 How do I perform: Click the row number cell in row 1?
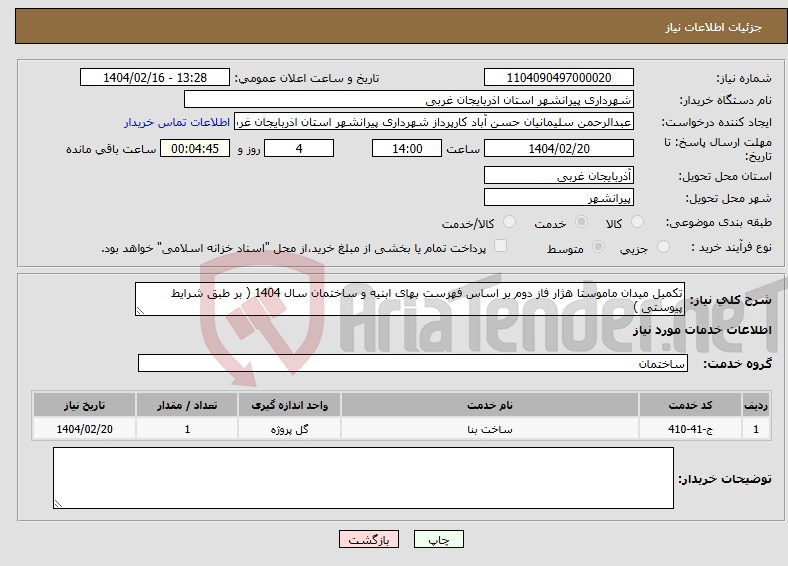pyautogui.click(x=756, y=429)
